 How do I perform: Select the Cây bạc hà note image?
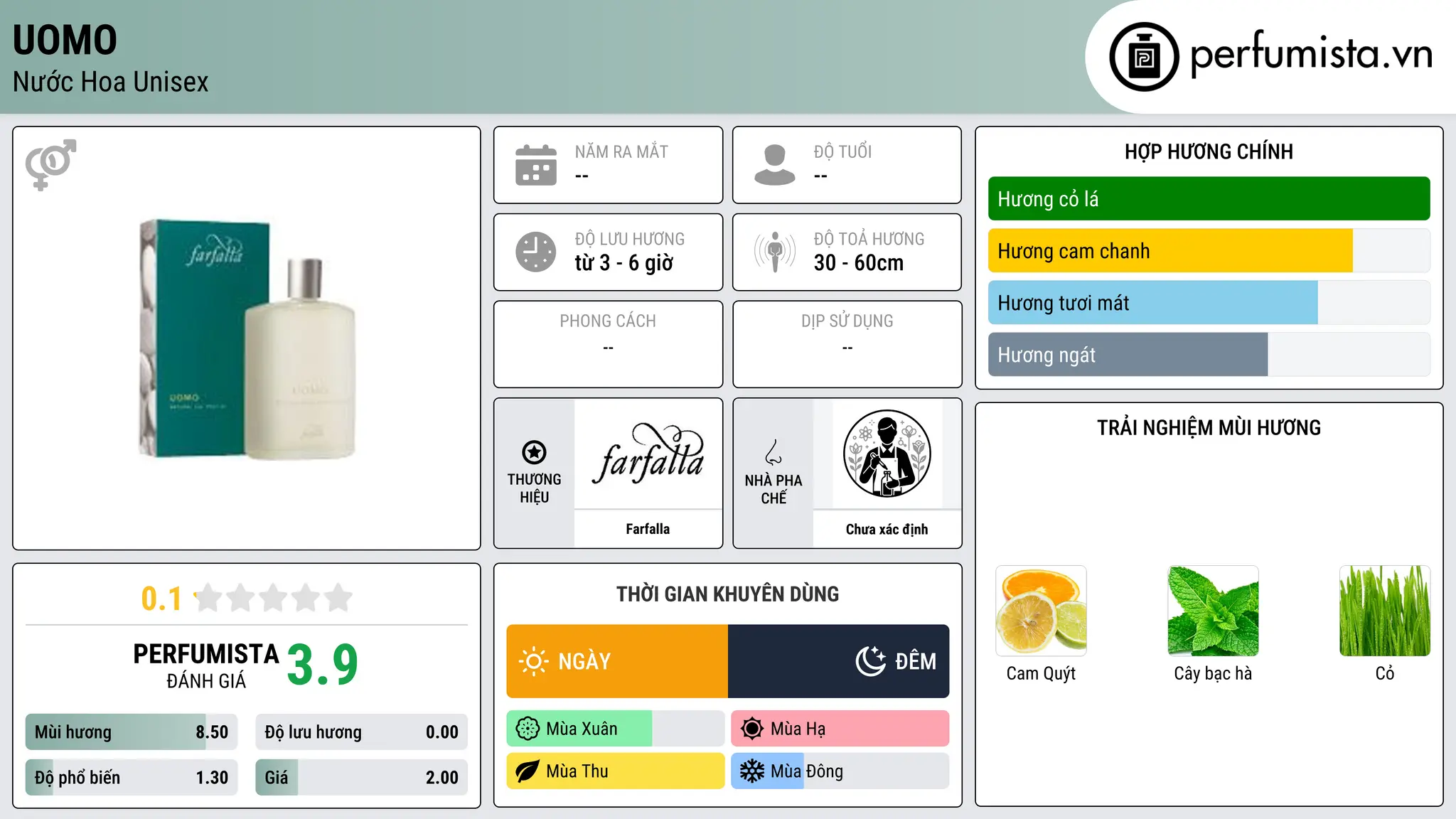click(x=1213, y=611)
